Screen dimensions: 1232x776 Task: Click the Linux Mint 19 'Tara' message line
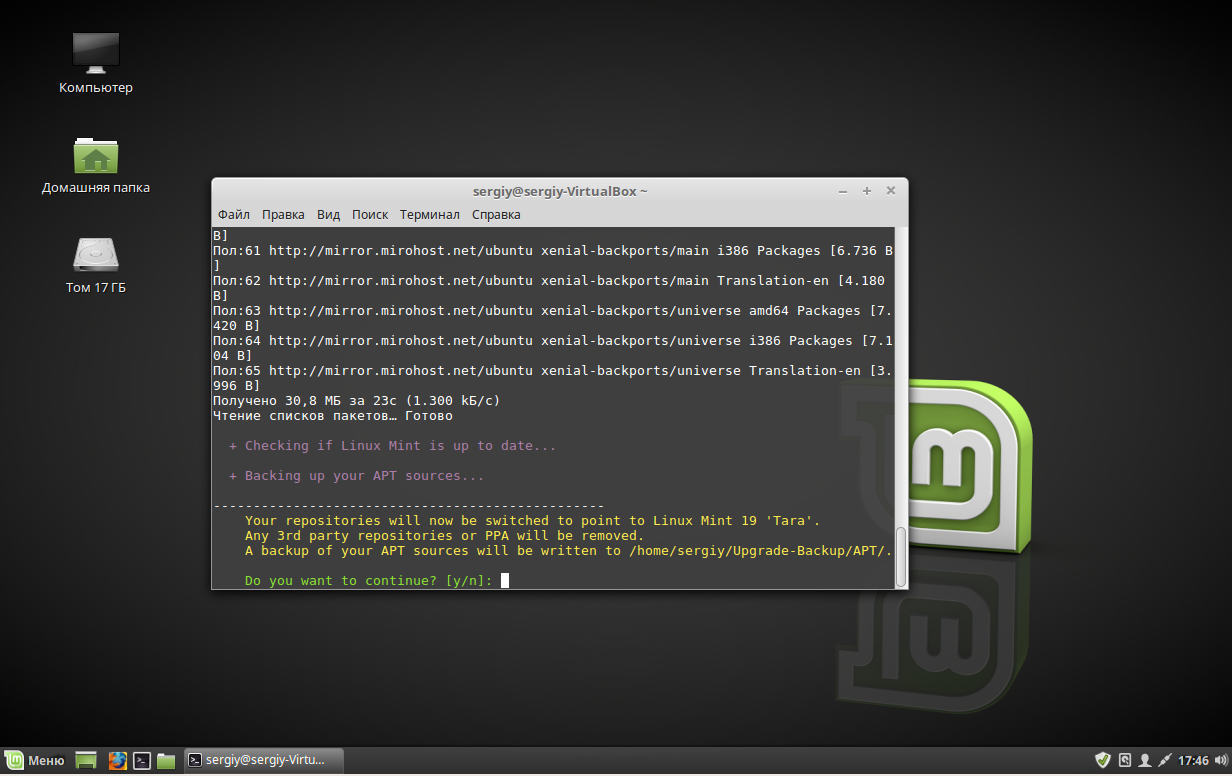(532, 521)
